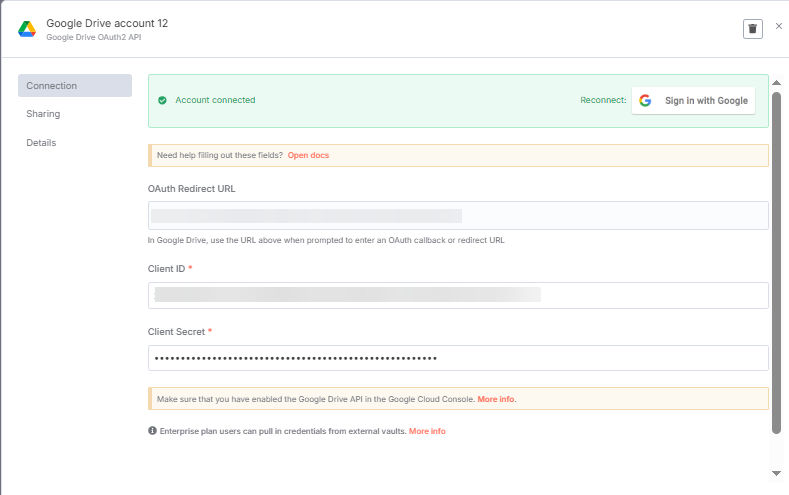Screen dimensions: 789x495
Task: Reconnect using Sign in with Google
Action: point(693,101)
